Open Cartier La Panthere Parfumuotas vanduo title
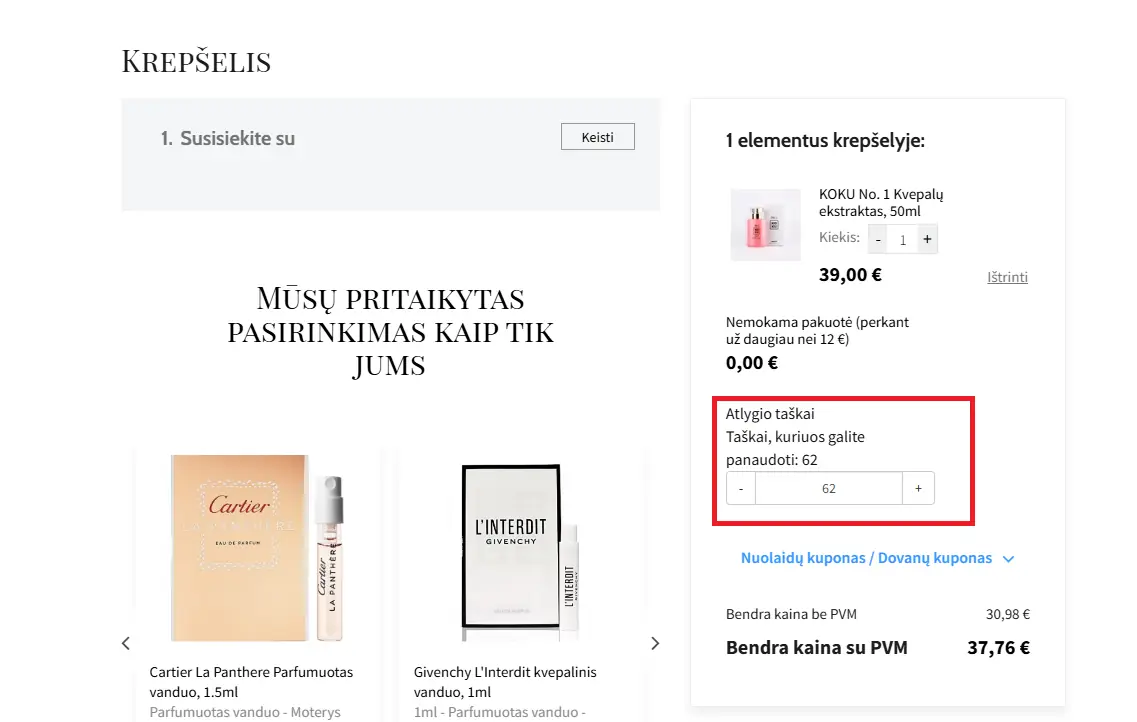 point(251,681)
